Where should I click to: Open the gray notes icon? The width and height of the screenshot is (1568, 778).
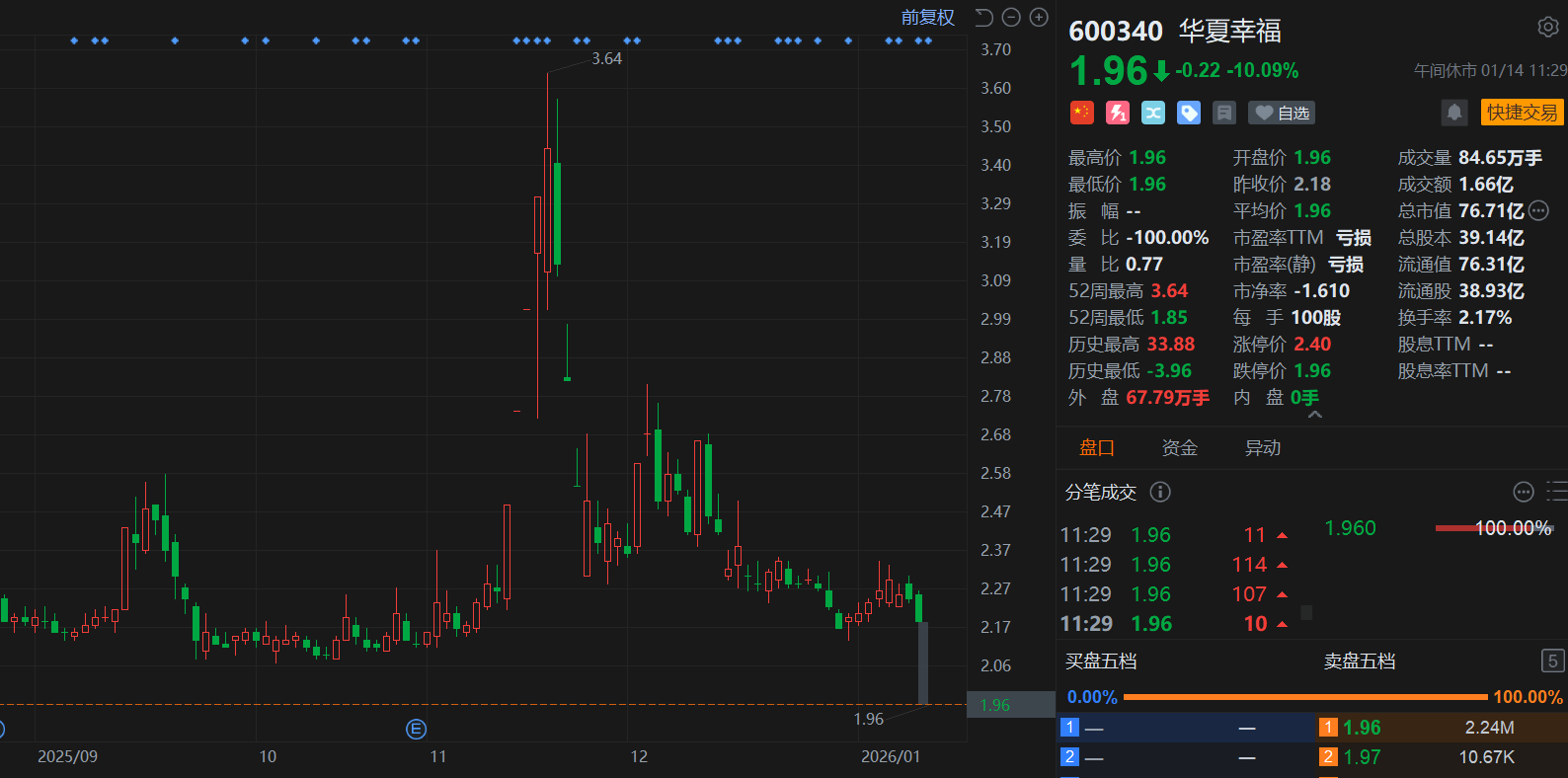coord(1224,113)
